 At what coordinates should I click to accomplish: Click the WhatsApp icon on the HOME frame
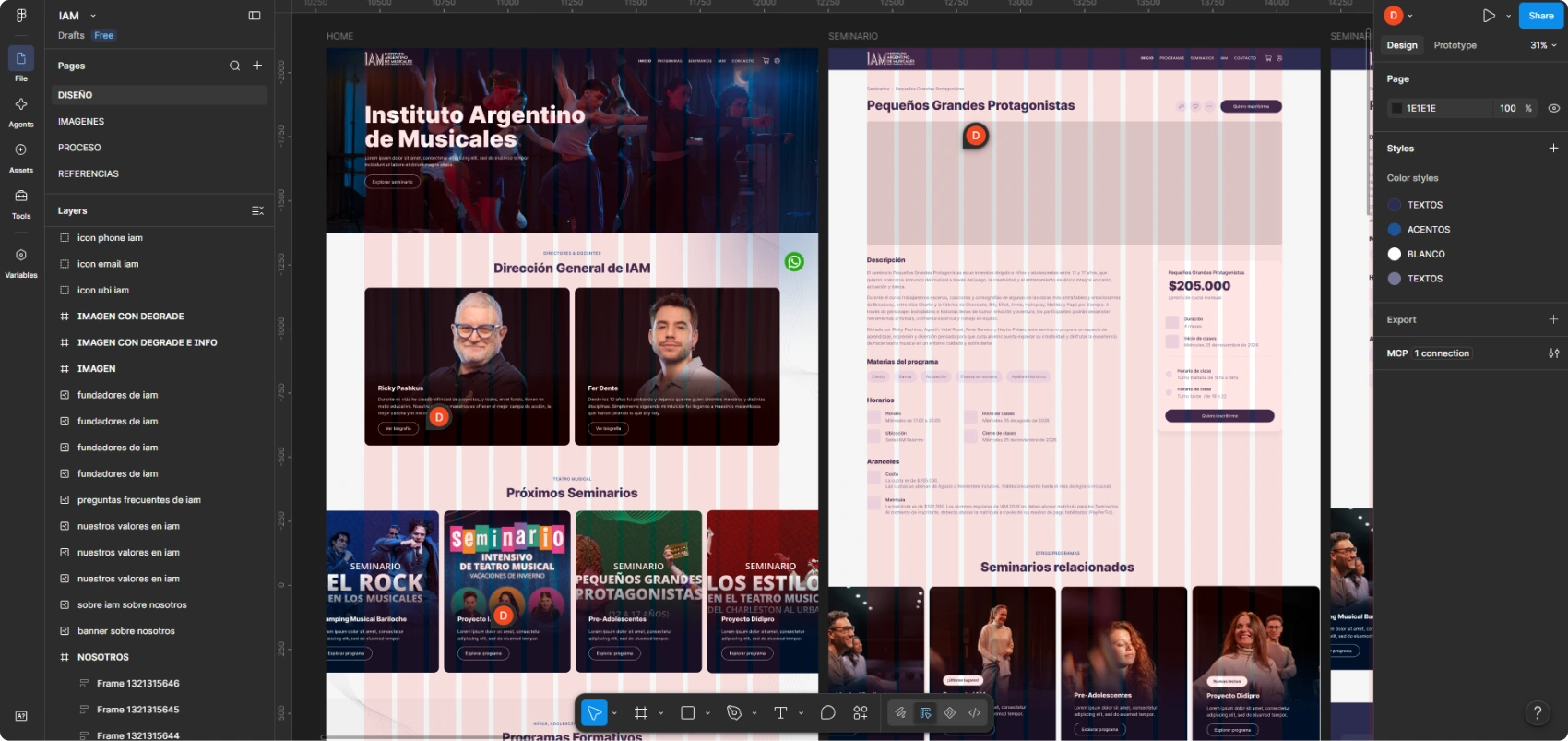[x=794, y=261]
